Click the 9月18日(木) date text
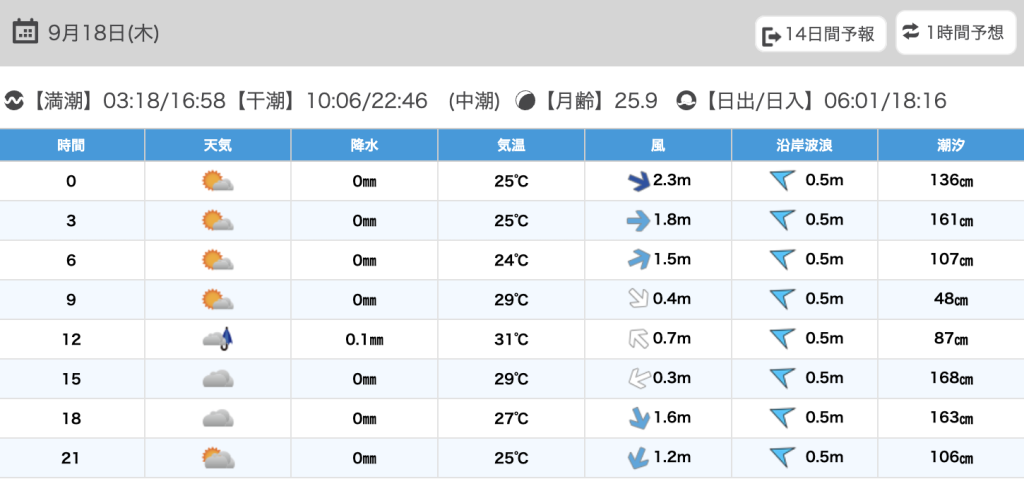Viewport: 1024px width, 479px height. pos(103,33)
